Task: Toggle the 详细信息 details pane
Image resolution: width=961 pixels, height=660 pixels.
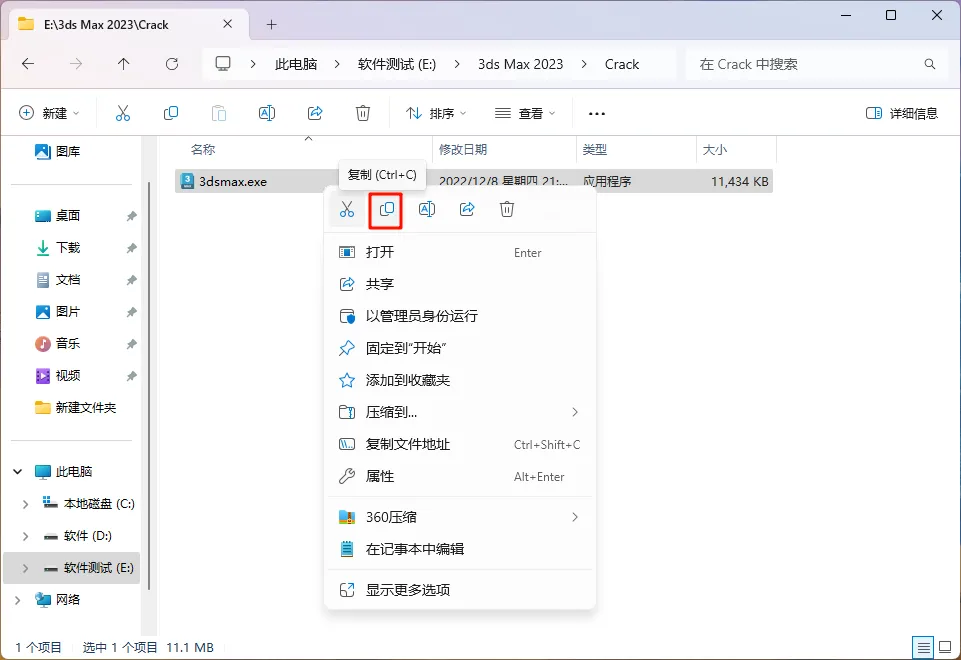Action: (x=902, y=113)
